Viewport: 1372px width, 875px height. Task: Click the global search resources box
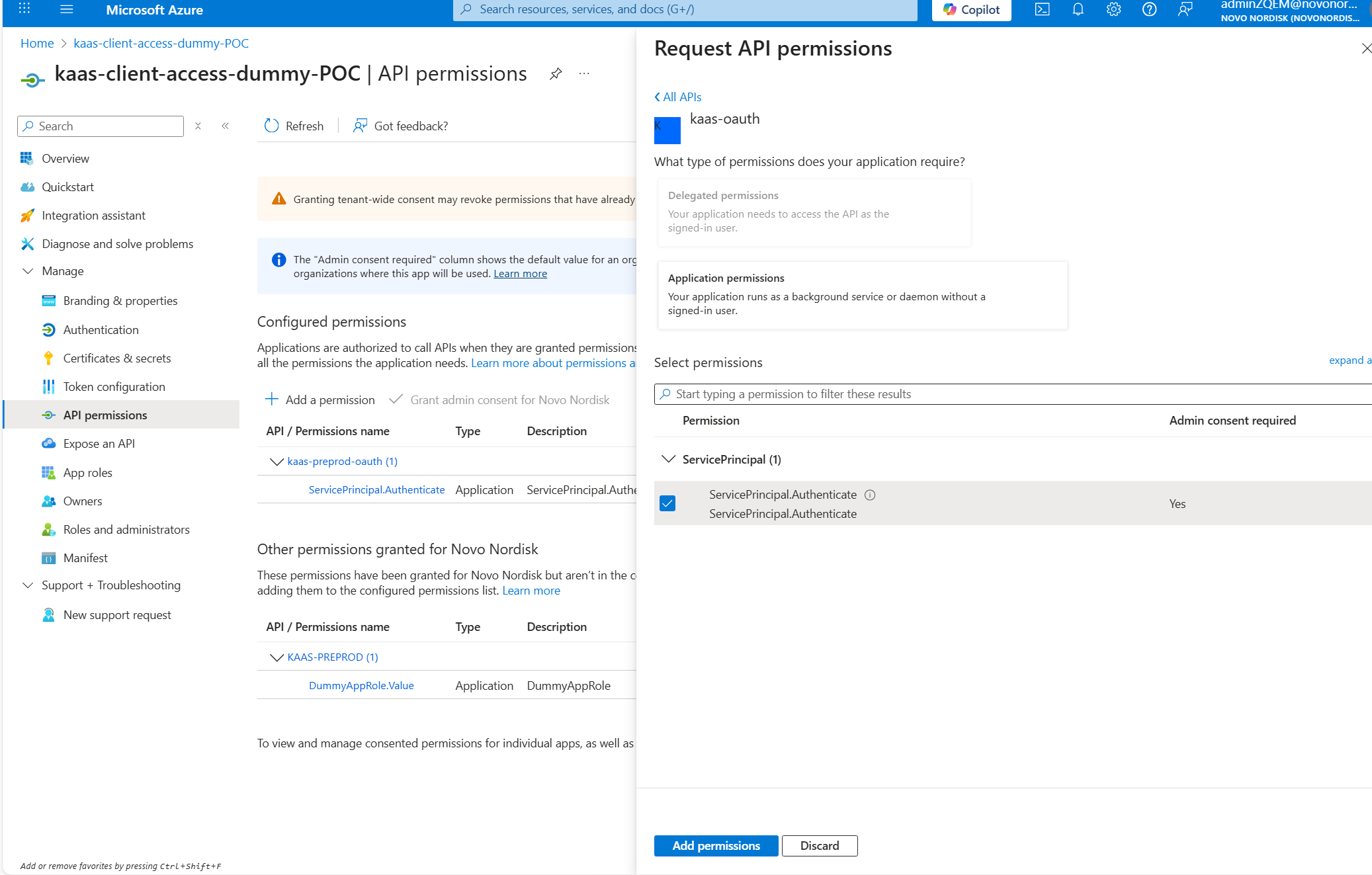(685, 9)
